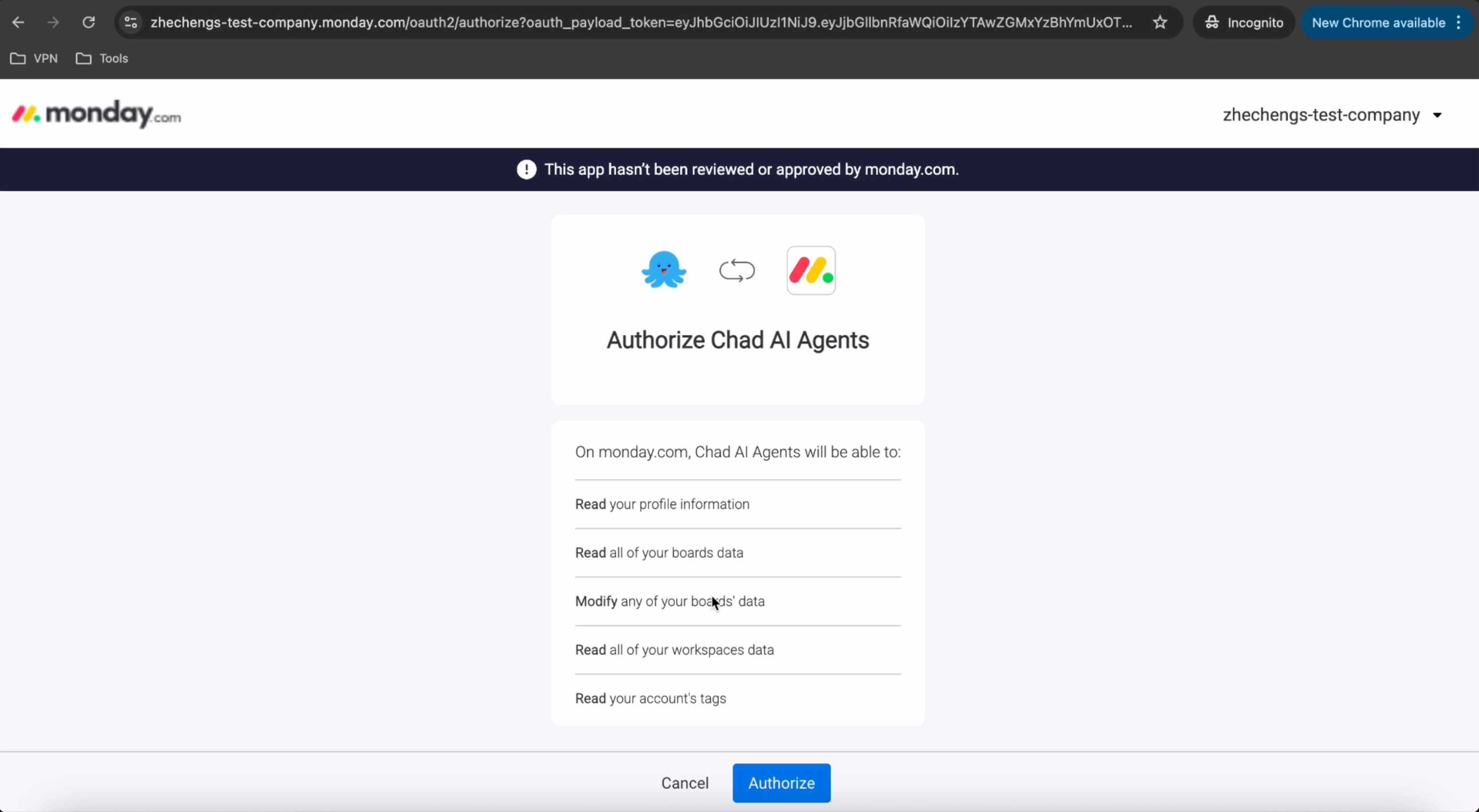1479x812 pixels.
Task: Open Chrome three-dot menu
Action: point(1459,22)
